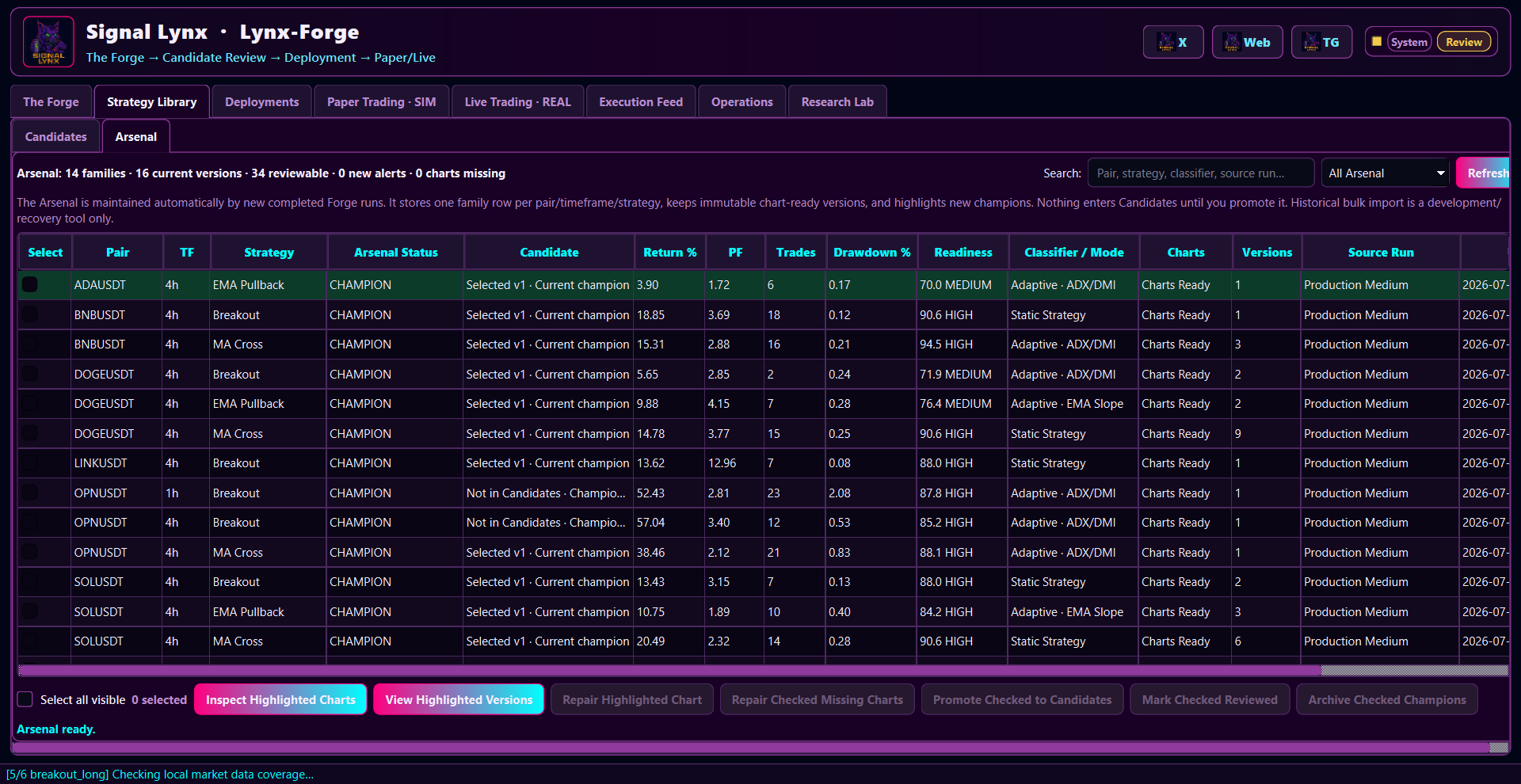Open the X social link button
This screenshot has height=784, width=1521.
click(1172, 42)
